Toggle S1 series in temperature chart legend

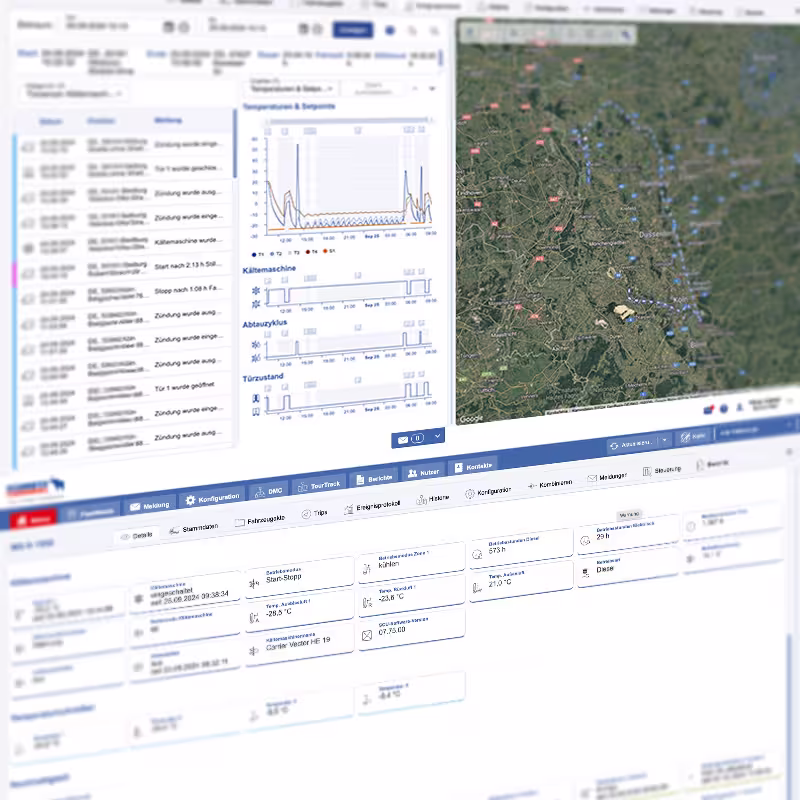[x=329, y=251]
